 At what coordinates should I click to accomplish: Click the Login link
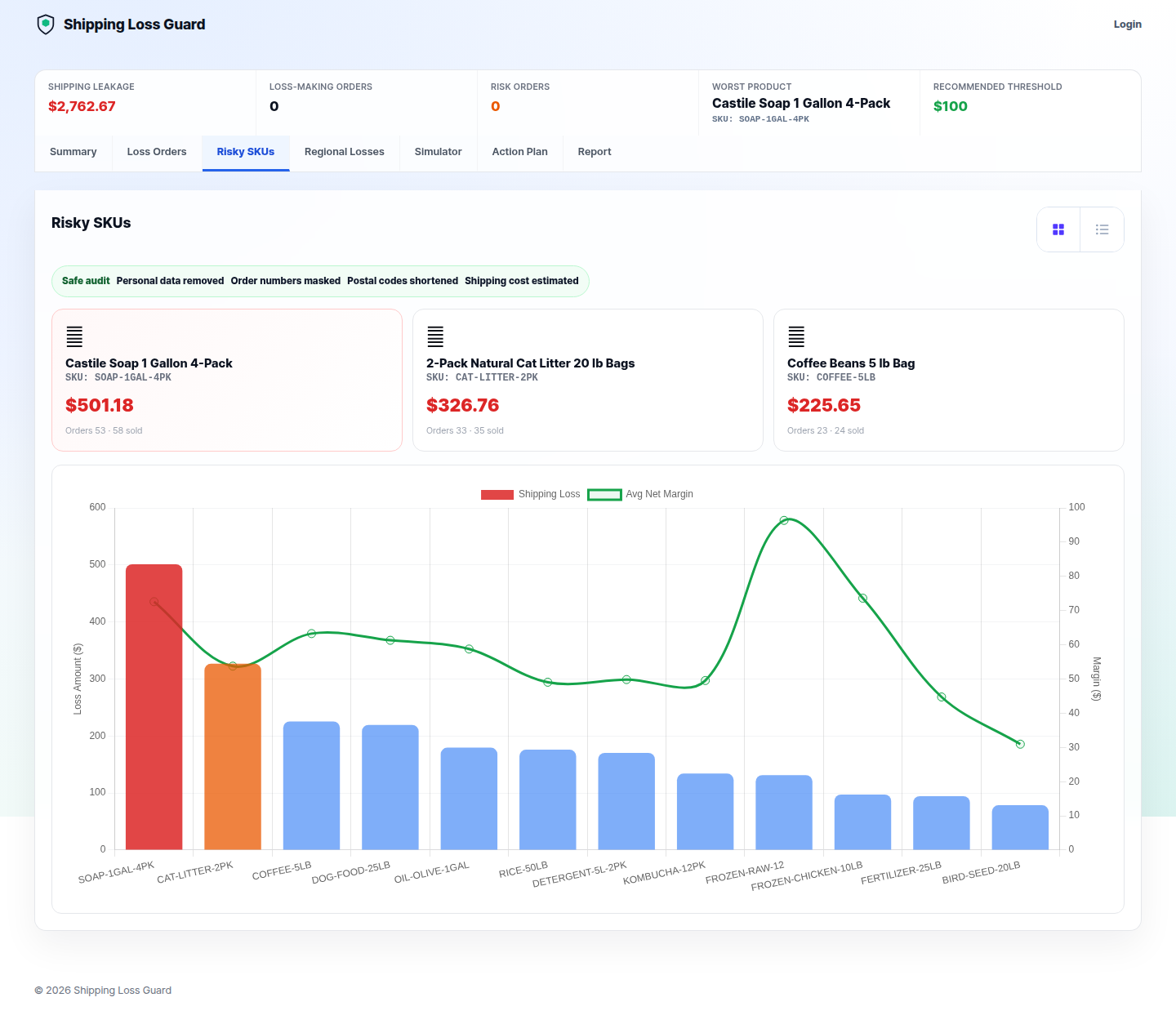point(1128,24)
